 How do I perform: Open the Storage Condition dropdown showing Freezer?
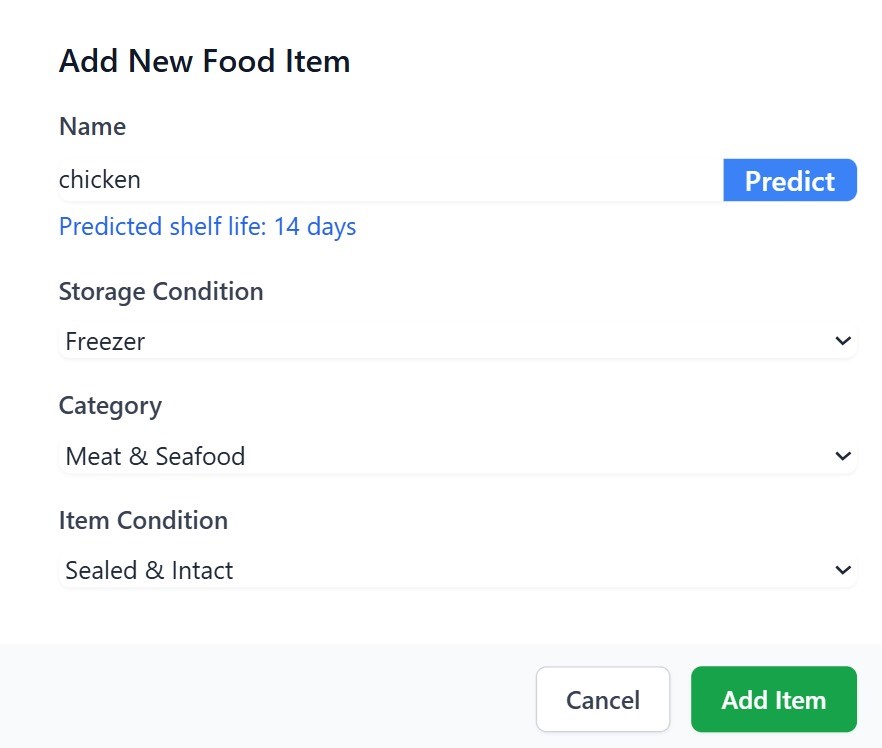pyautogui.click(x=457, y=341)
